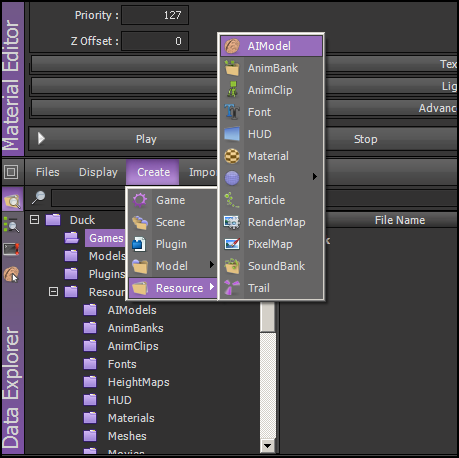
Task: Choose SoundBank in the submenu
Action: [x=271, y=266]
